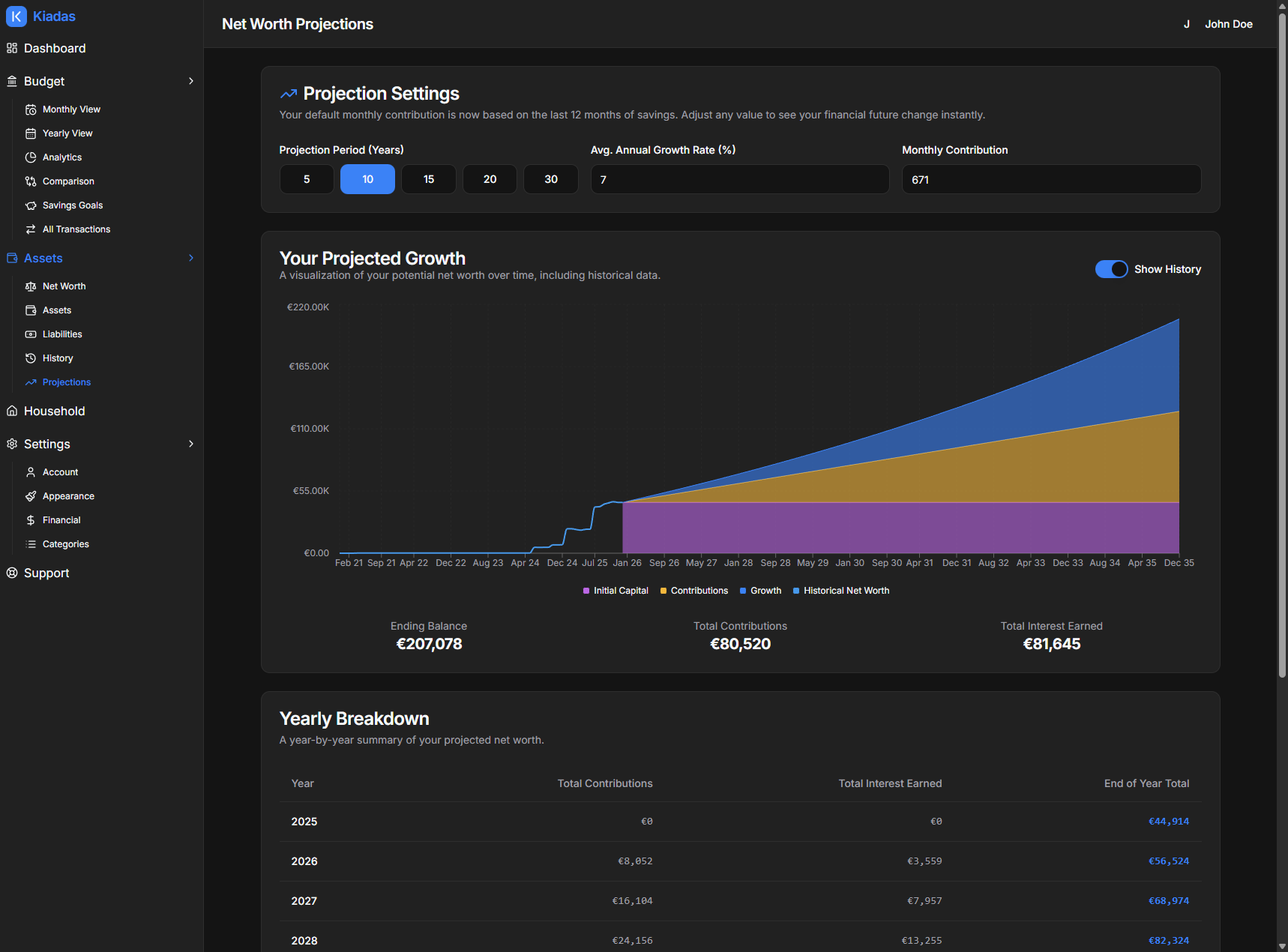1288x952 pixels.
Task: Open the Dashboard grid icon
Action: [x=12, y=49]
